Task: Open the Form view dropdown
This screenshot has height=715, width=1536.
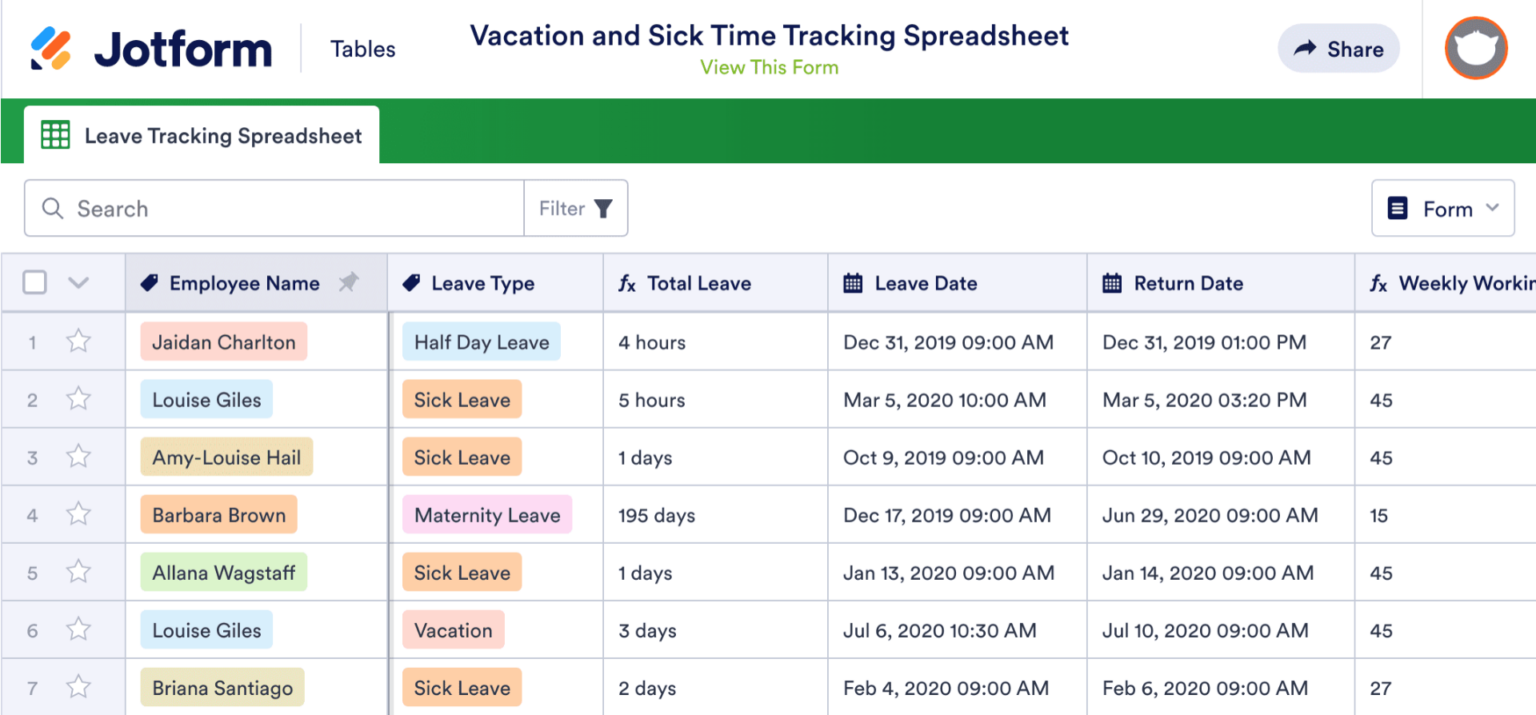Action: (1443, 208)
